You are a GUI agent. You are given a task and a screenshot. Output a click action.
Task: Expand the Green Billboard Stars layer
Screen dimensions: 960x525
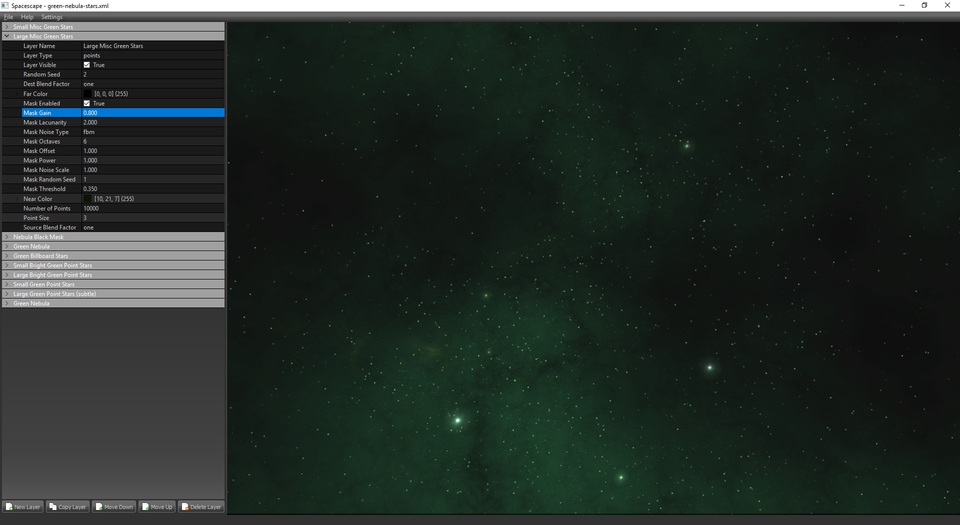pyautogui.click(x=7, y=256)
